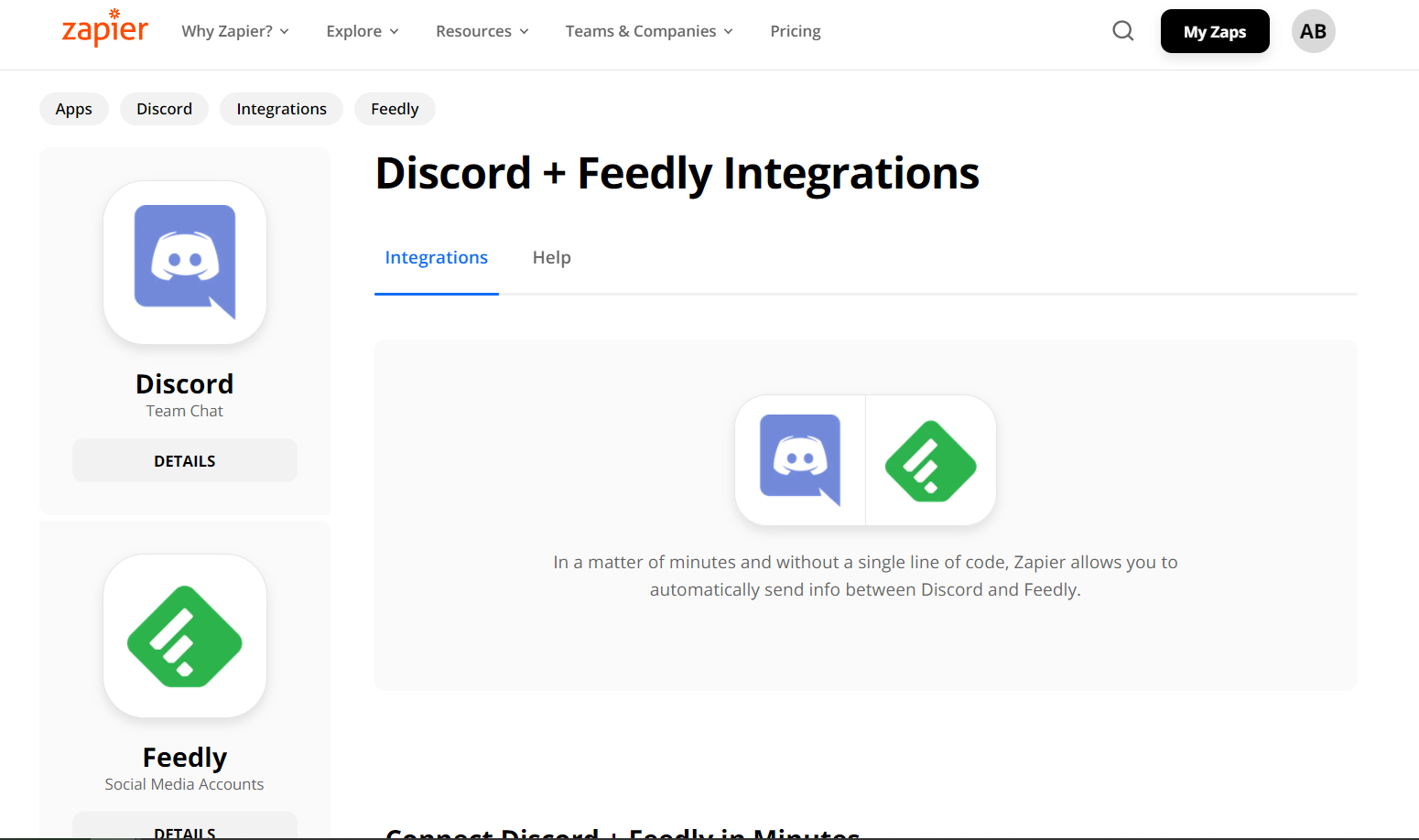Click the Feedly app name heading
1419x840 pixels.
click(185, 758)
